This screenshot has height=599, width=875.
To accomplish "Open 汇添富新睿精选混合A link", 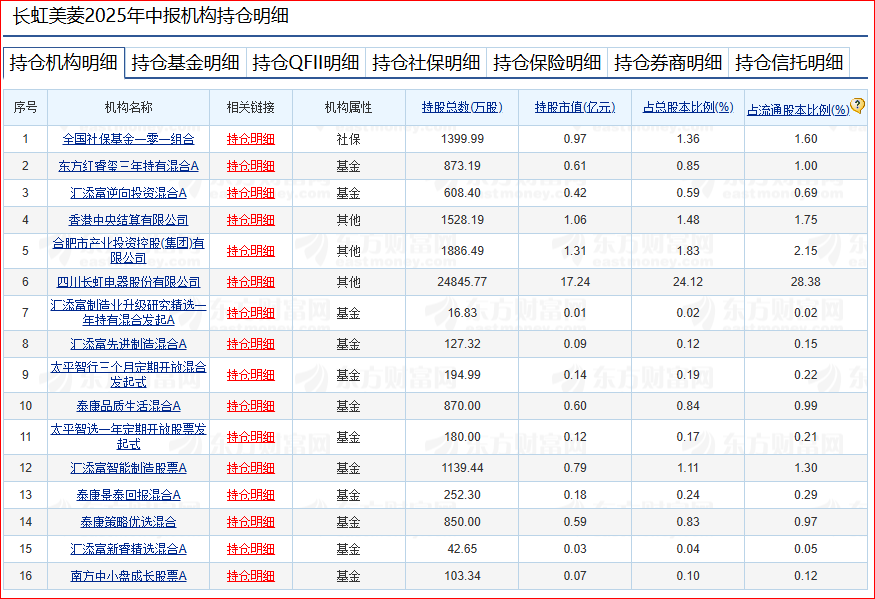I will 128,549.
